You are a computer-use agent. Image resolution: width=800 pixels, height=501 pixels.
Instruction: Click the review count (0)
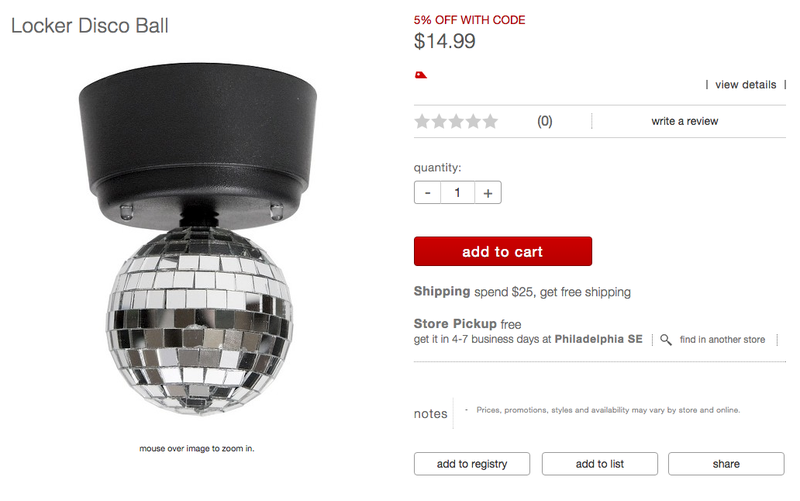544,121
